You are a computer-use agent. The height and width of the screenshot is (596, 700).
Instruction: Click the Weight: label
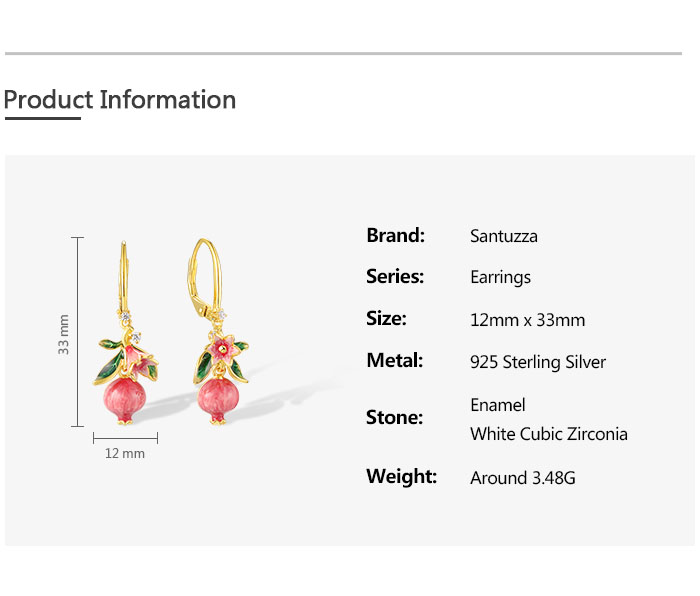pyautogui.click(x=402, y=476)
